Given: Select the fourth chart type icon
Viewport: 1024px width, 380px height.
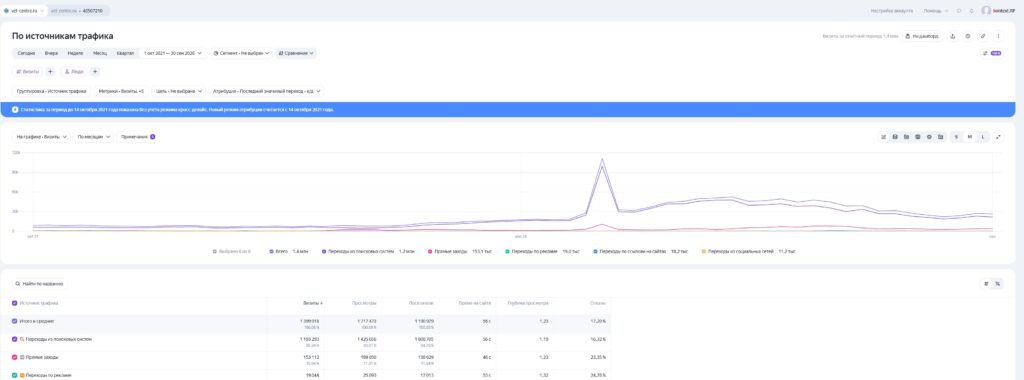Looking at the screenshot, I should [918, 137].
